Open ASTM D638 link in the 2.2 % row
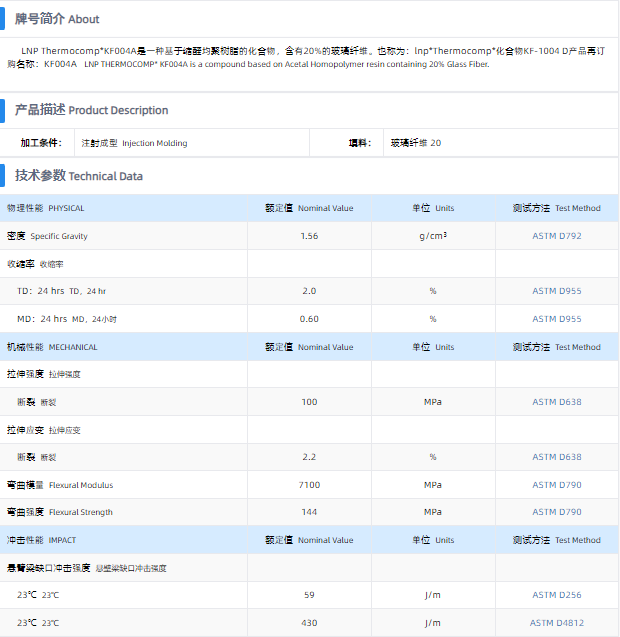This screenshot has height=637, width=620. click(556, 457)
